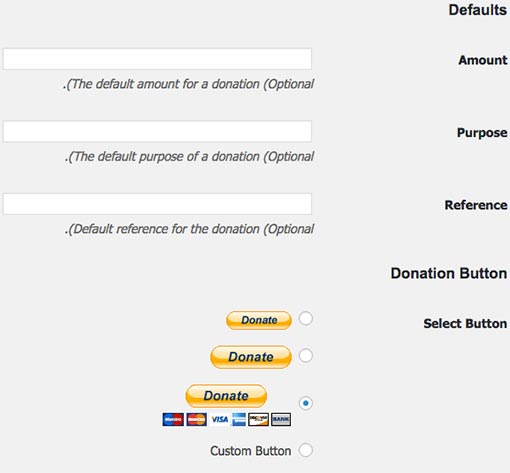
Task: Select the Donate with credit cards radio option
Action: [x=306, y=403]
